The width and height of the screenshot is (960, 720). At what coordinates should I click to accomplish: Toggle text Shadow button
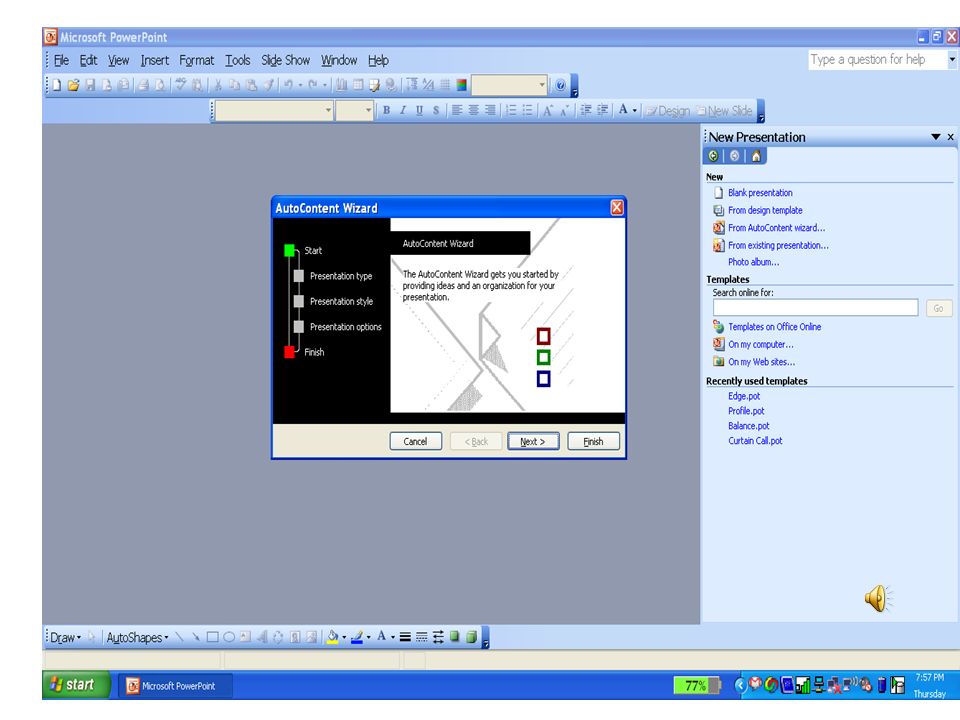436,110
